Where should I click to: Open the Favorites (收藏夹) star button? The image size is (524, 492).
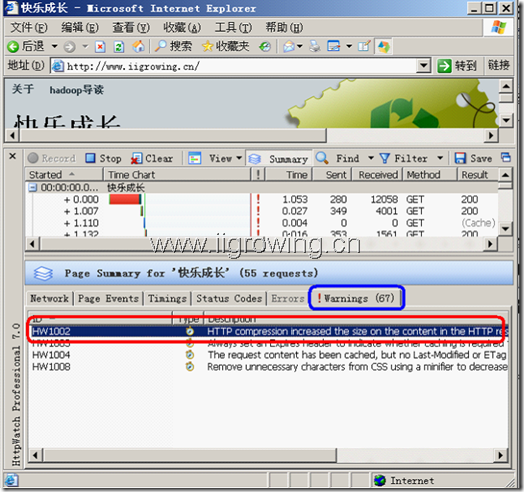(x=226, y=46)
